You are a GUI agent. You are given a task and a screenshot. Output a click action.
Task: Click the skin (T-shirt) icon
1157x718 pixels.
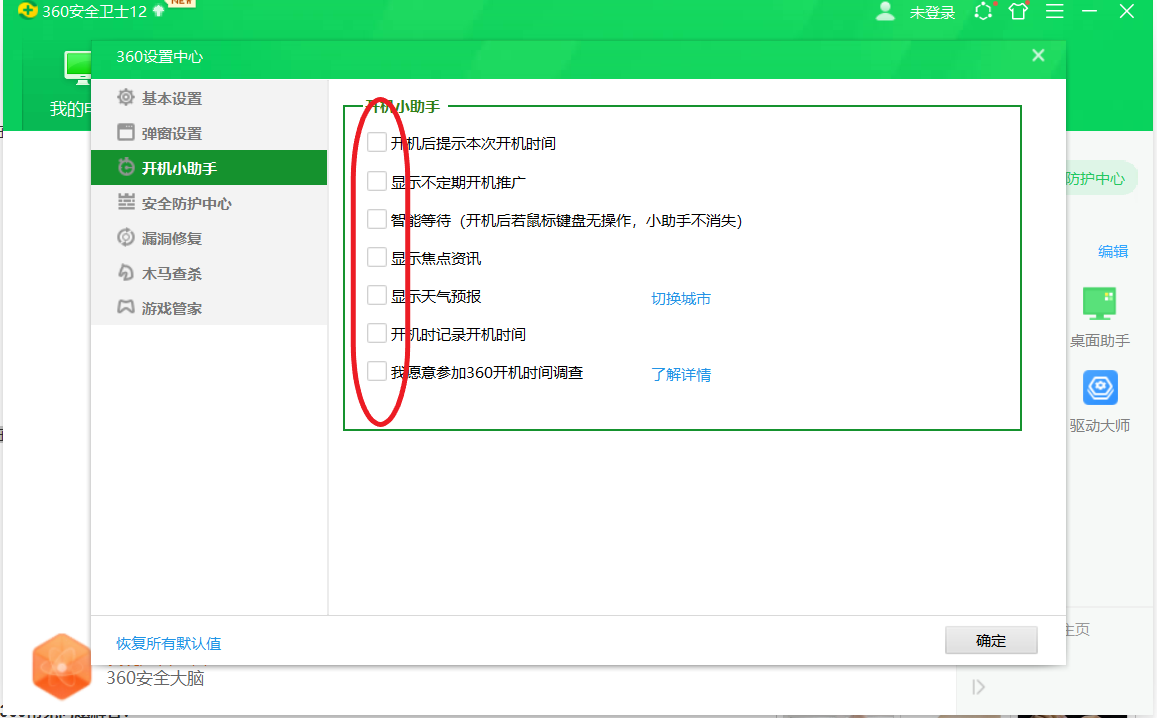[x=1018, y=12]
